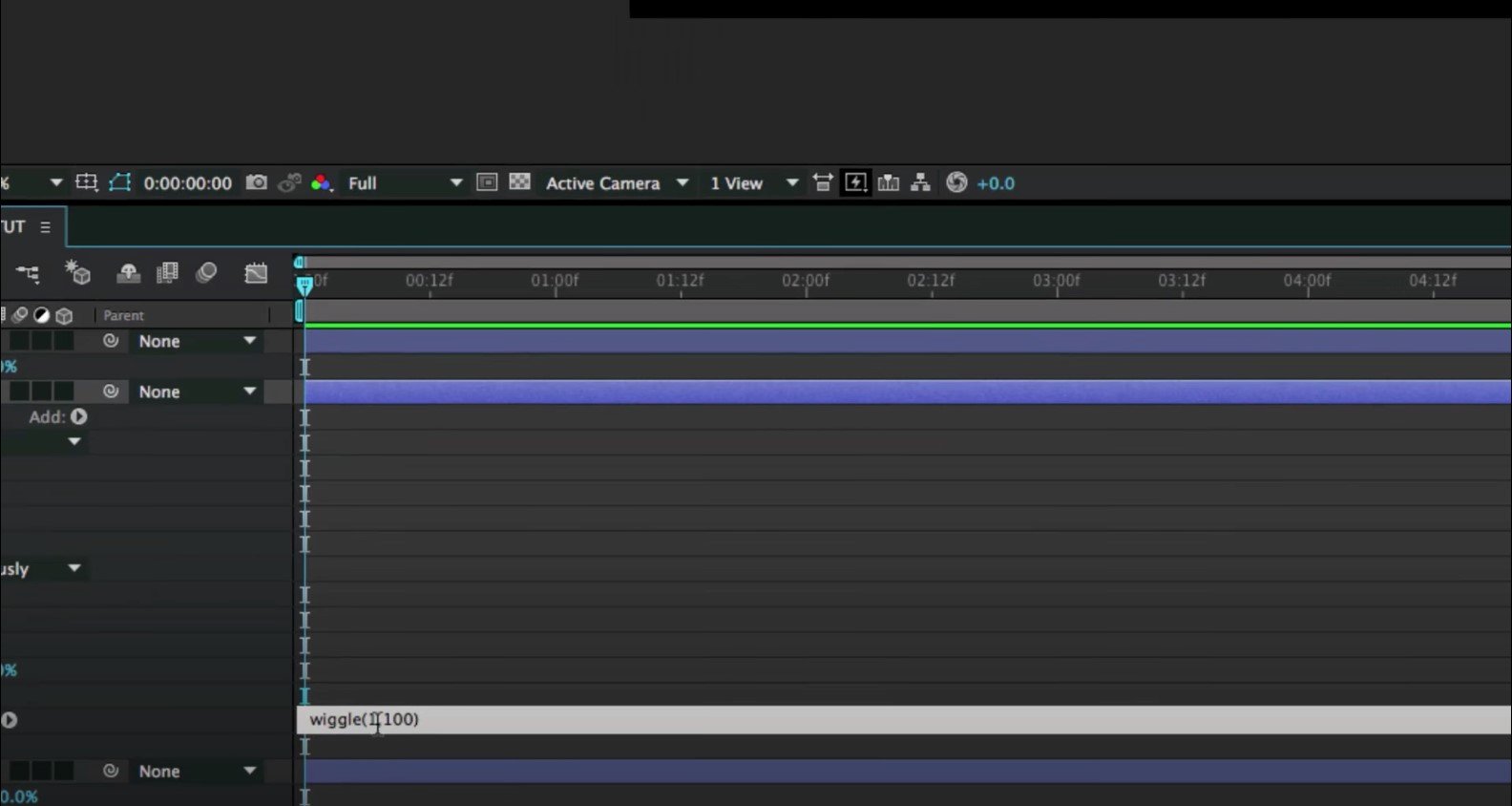Open the Active Camera view dropdown
Image resolution: width=1512 pixels, height=806 pixels.
coord(617,182)
